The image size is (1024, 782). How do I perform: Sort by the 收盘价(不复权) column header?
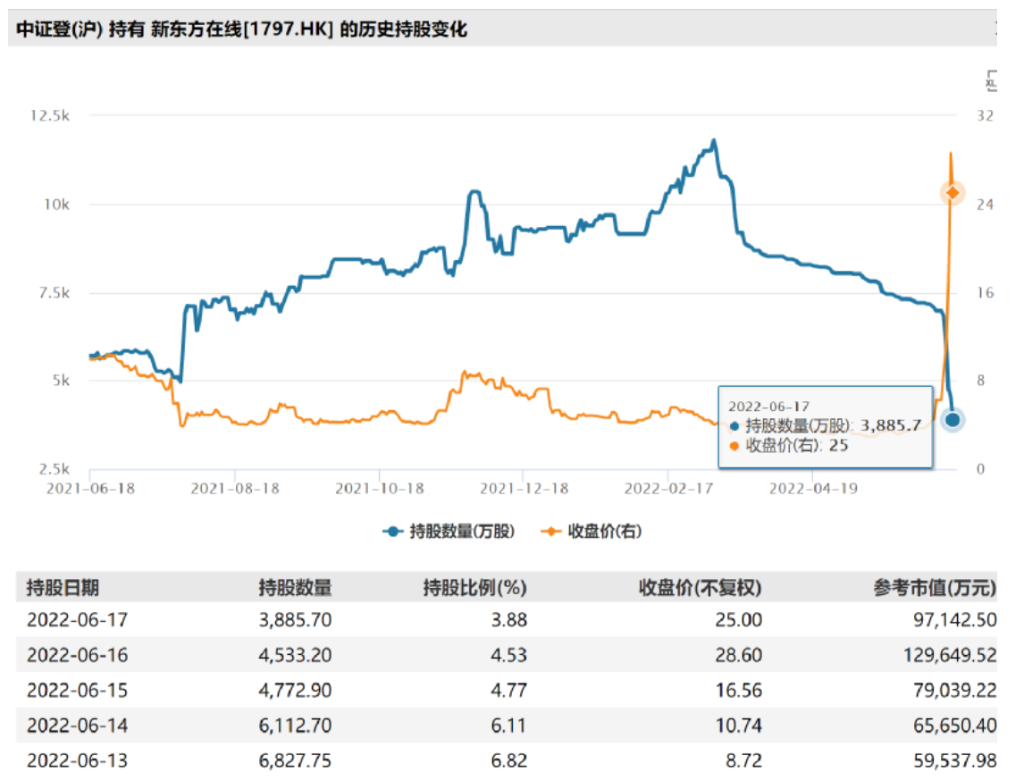[x=700, y=587]
